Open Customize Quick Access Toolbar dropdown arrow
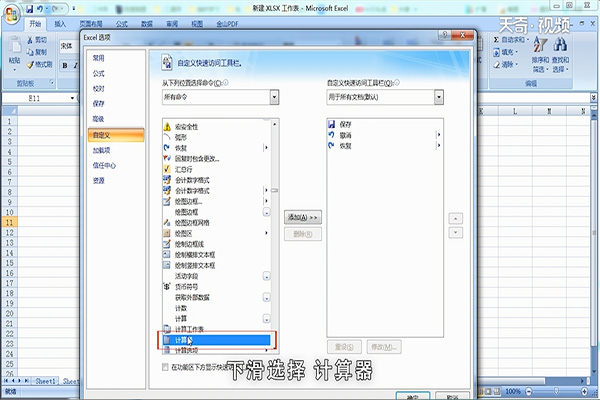600x400 pixels. point(74,8)
